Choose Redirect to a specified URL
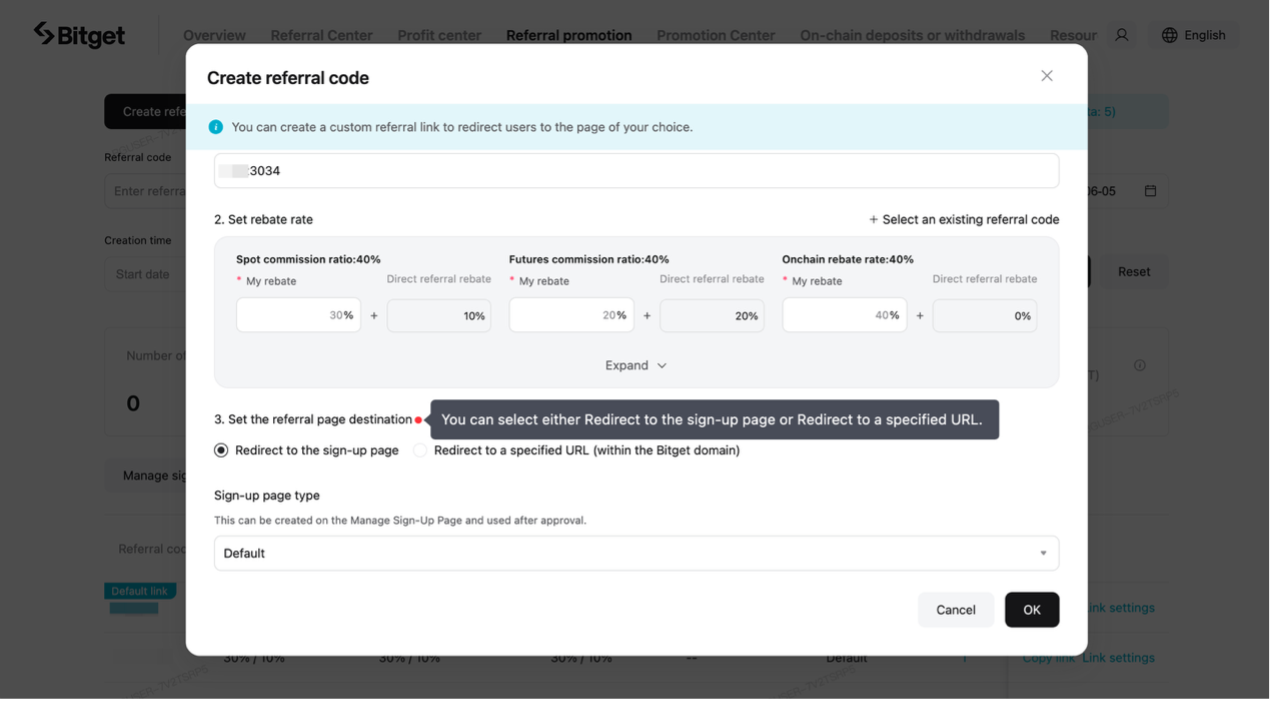The width and height of the screenshot is (1274, 702). point(419,450)
